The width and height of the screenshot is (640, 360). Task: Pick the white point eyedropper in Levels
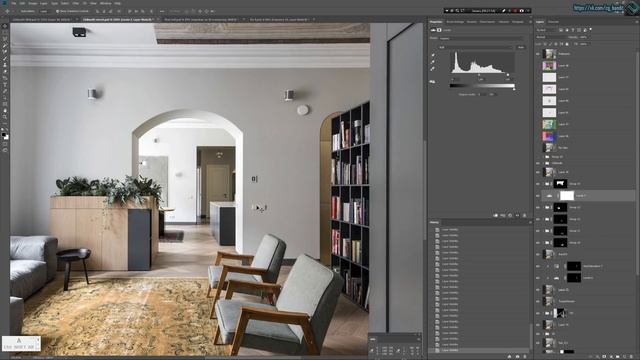coord(433,69)
